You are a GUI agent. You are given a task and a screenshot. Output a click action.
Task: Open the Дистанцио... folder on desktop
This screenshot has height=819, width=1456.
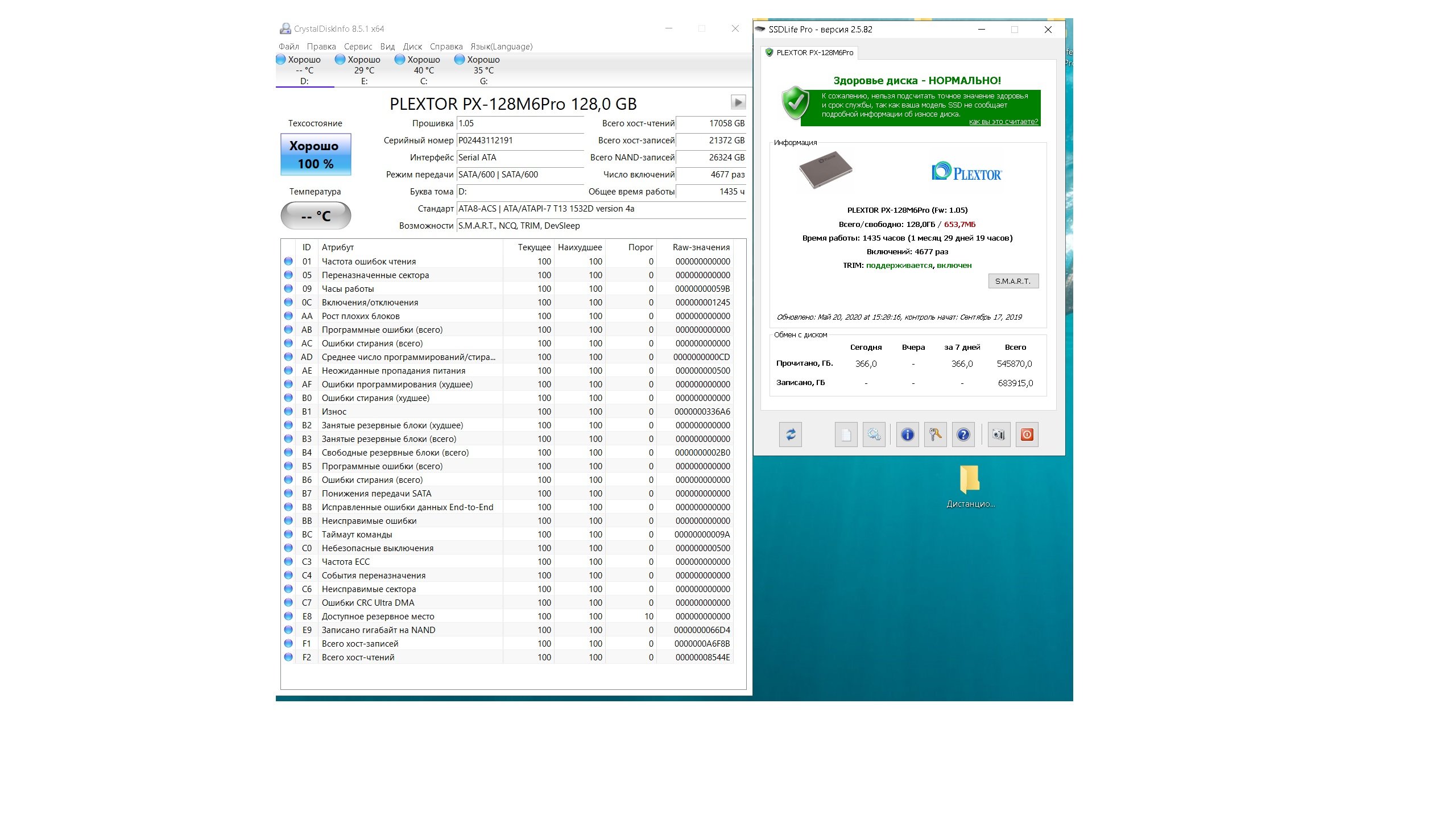970,487
